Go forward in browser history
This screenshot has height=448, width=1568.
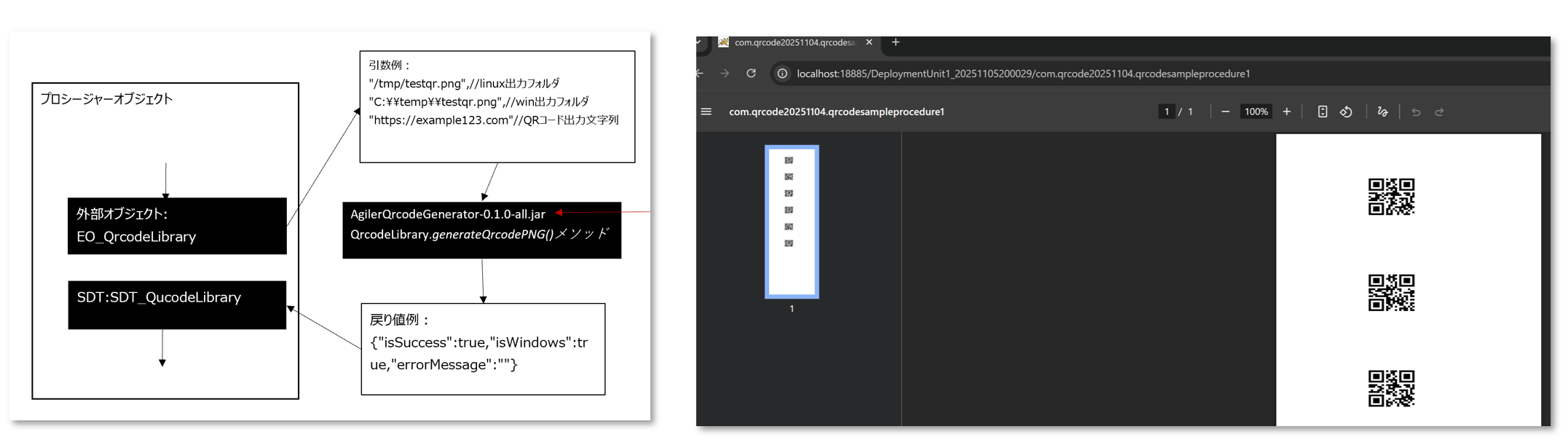(725, 74)
